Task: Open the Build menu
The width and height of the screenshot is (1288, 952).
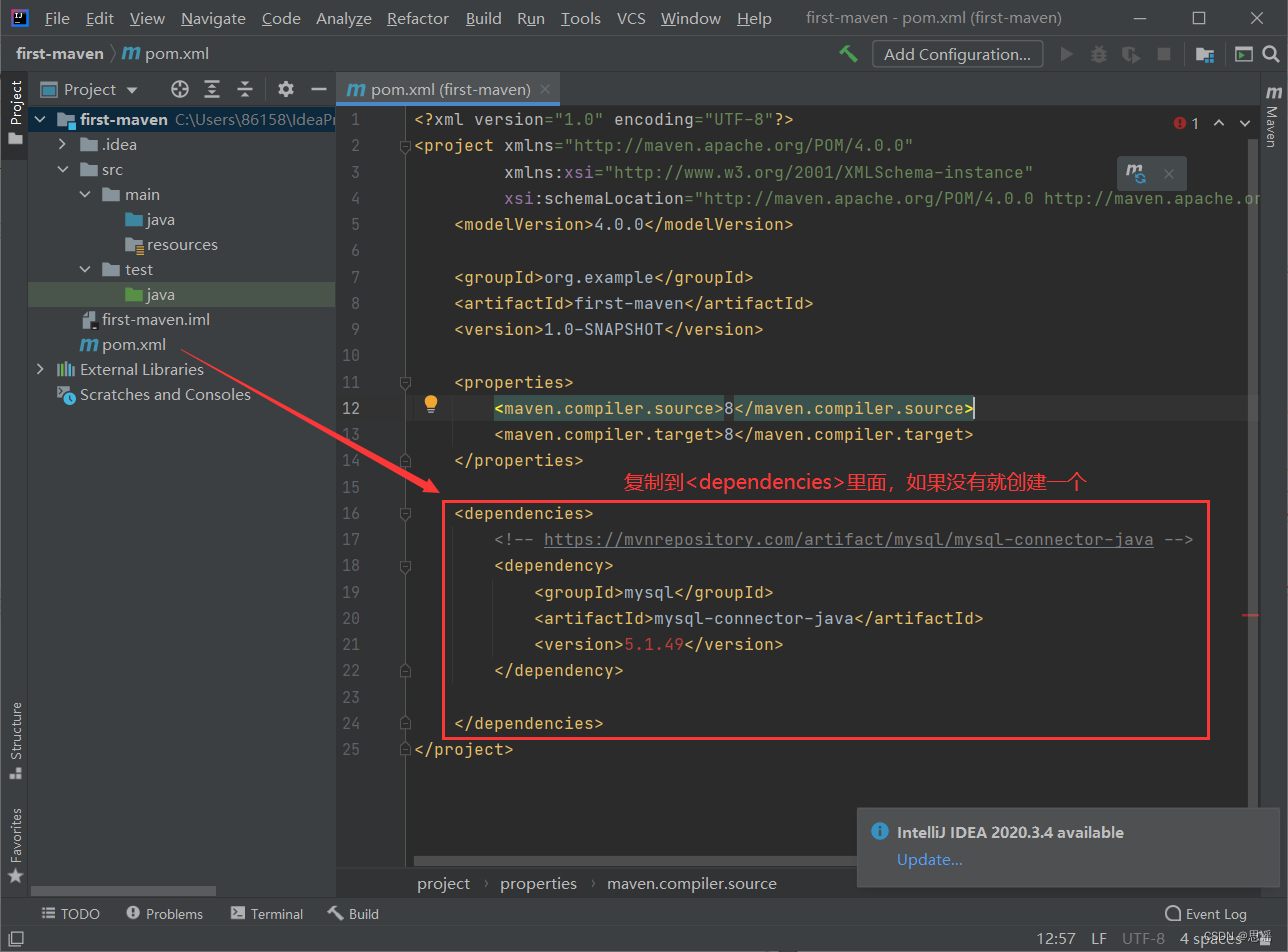Action: (484, 18)
